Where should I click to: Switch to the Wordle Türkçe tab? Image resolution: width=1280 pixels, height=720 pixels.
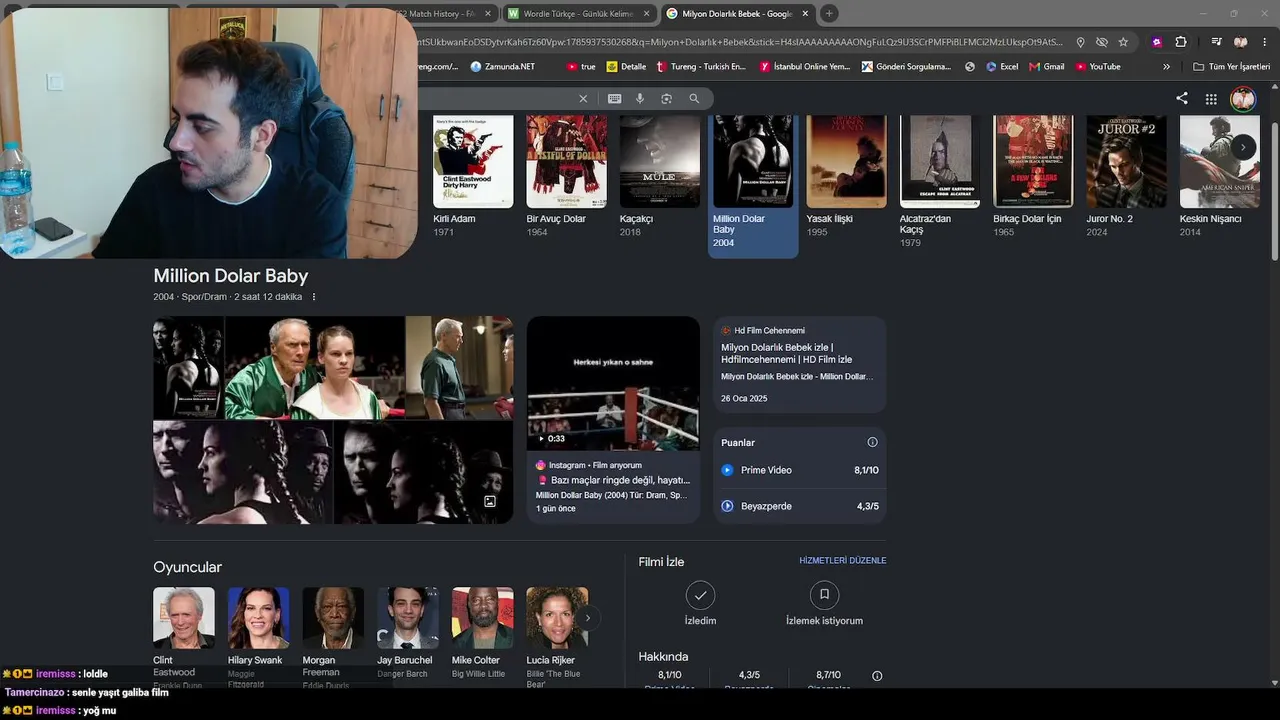tap(577, 14)
